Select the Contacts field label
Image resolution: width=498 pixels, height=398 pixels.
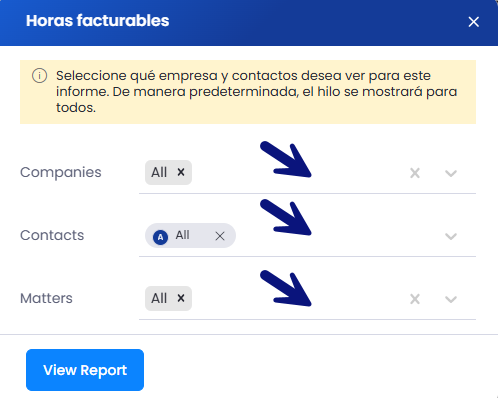click(52, 235)
